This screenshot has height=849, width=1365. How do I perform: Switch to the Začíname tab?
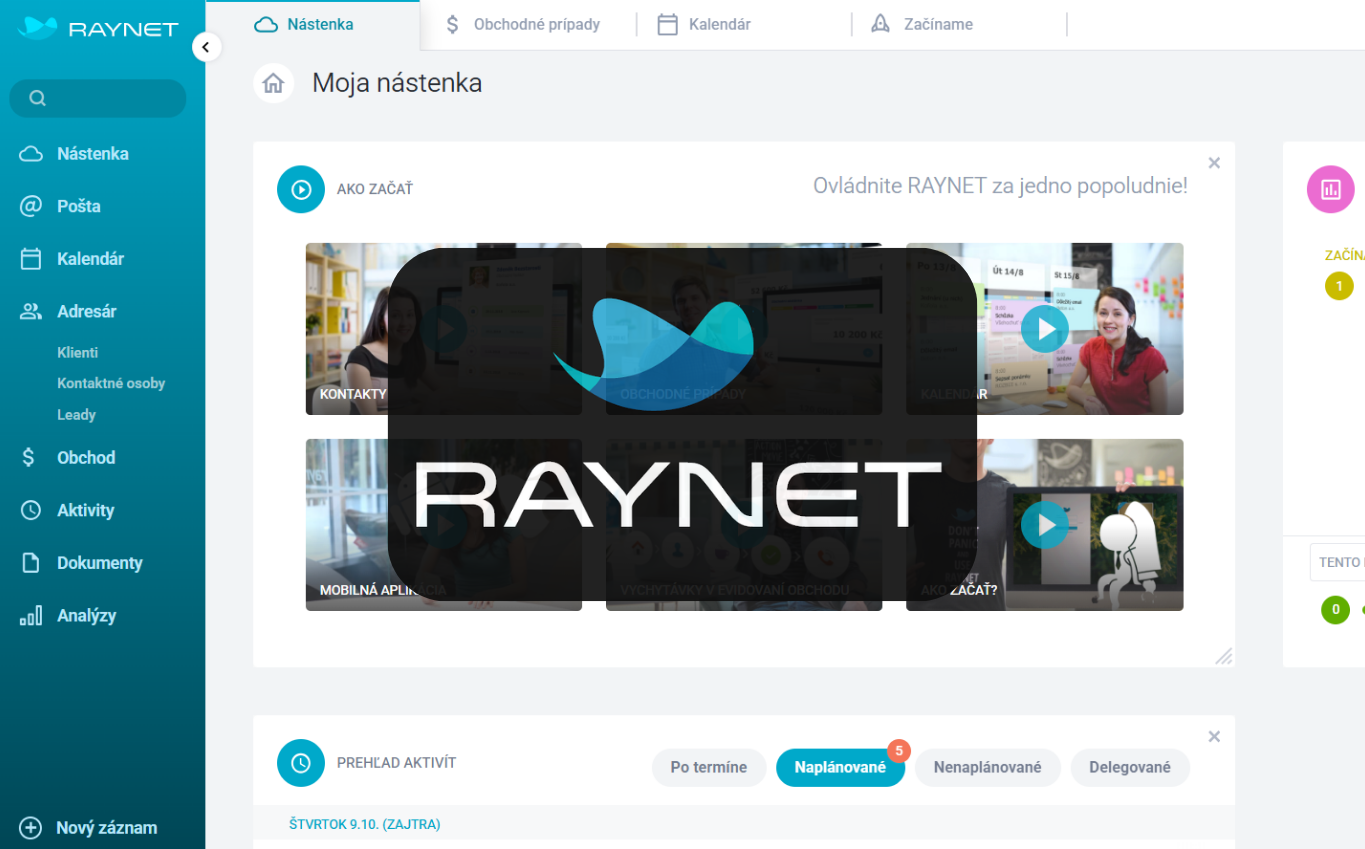pyautogui.click(x=960, y=25)
